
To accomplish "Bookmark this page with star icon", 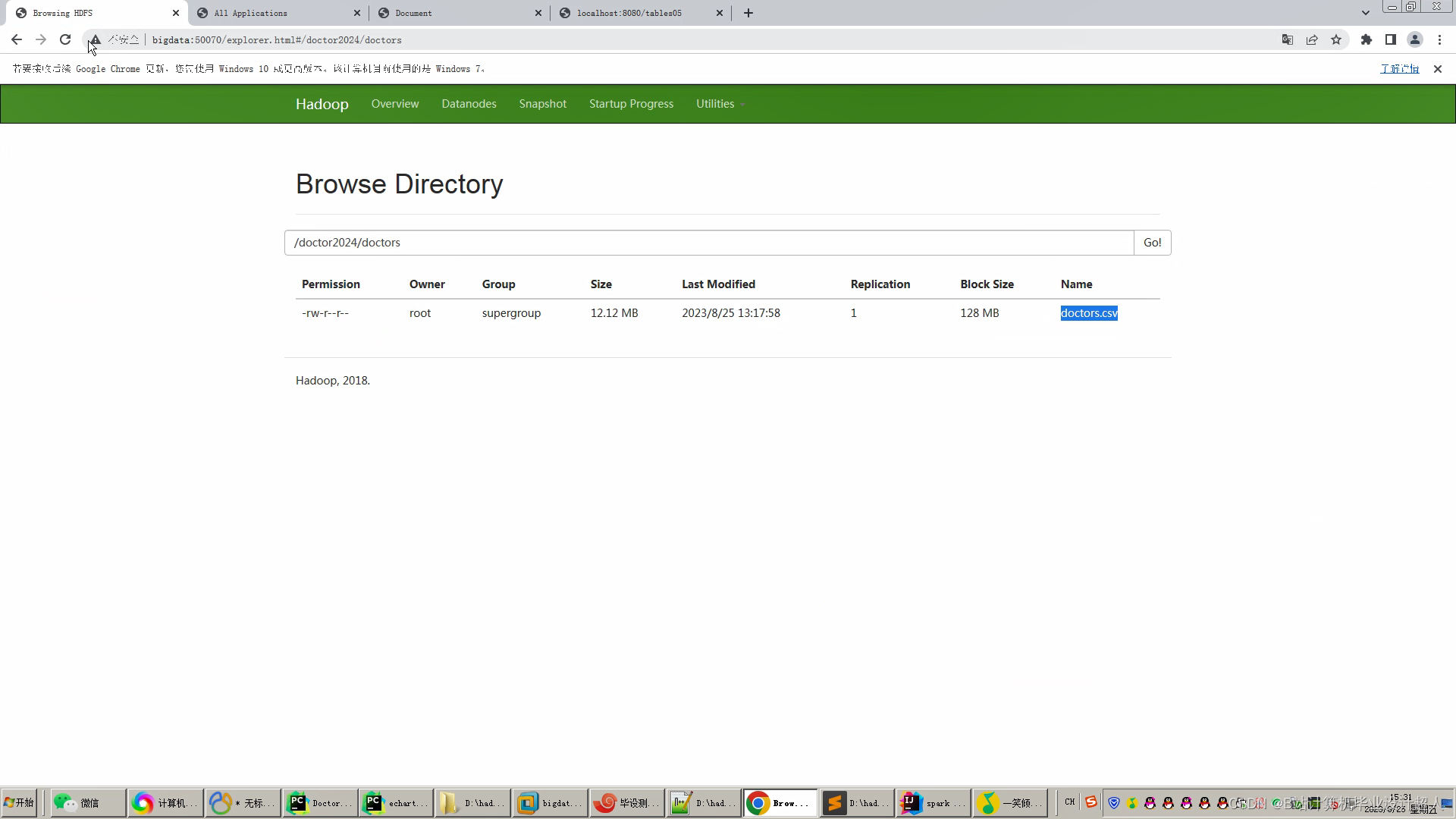I will (1336, 39).
